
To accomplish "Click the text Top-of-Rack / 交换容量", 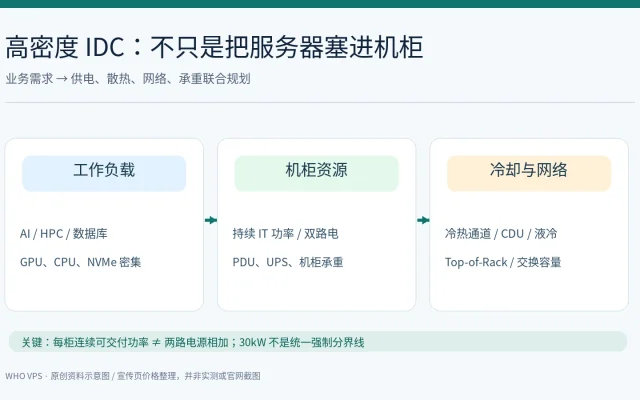I will pos(503,262).
